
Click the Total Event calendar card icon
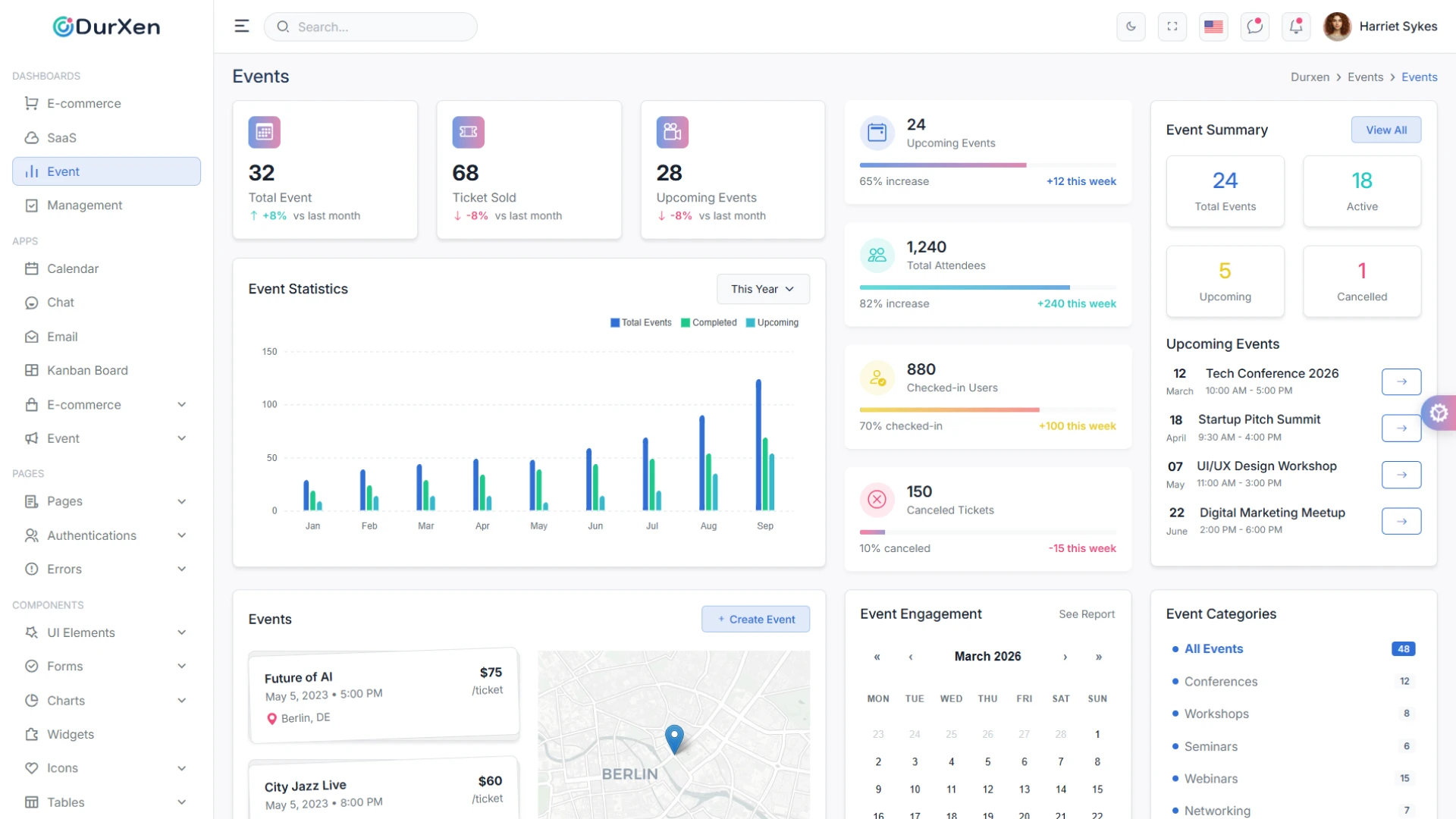click(x=265, y=132)
